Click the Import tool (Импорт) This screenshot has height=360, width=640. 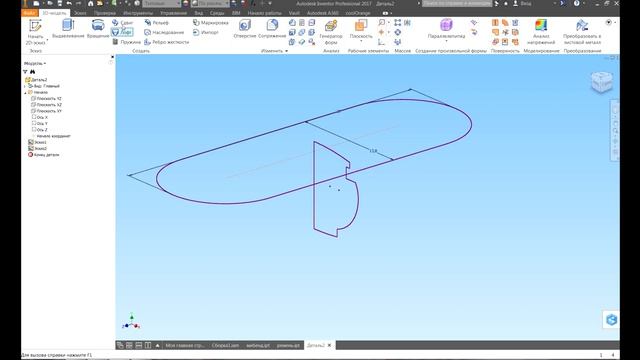click(205, 32)
